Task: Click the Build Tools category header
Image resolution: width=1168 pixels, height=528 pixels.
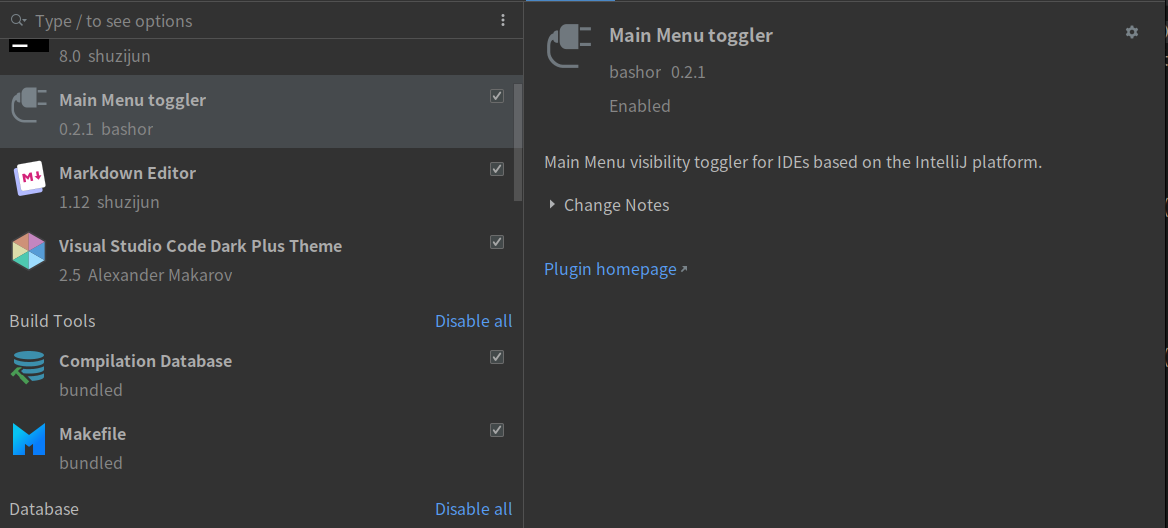Action: pos(52,321)
